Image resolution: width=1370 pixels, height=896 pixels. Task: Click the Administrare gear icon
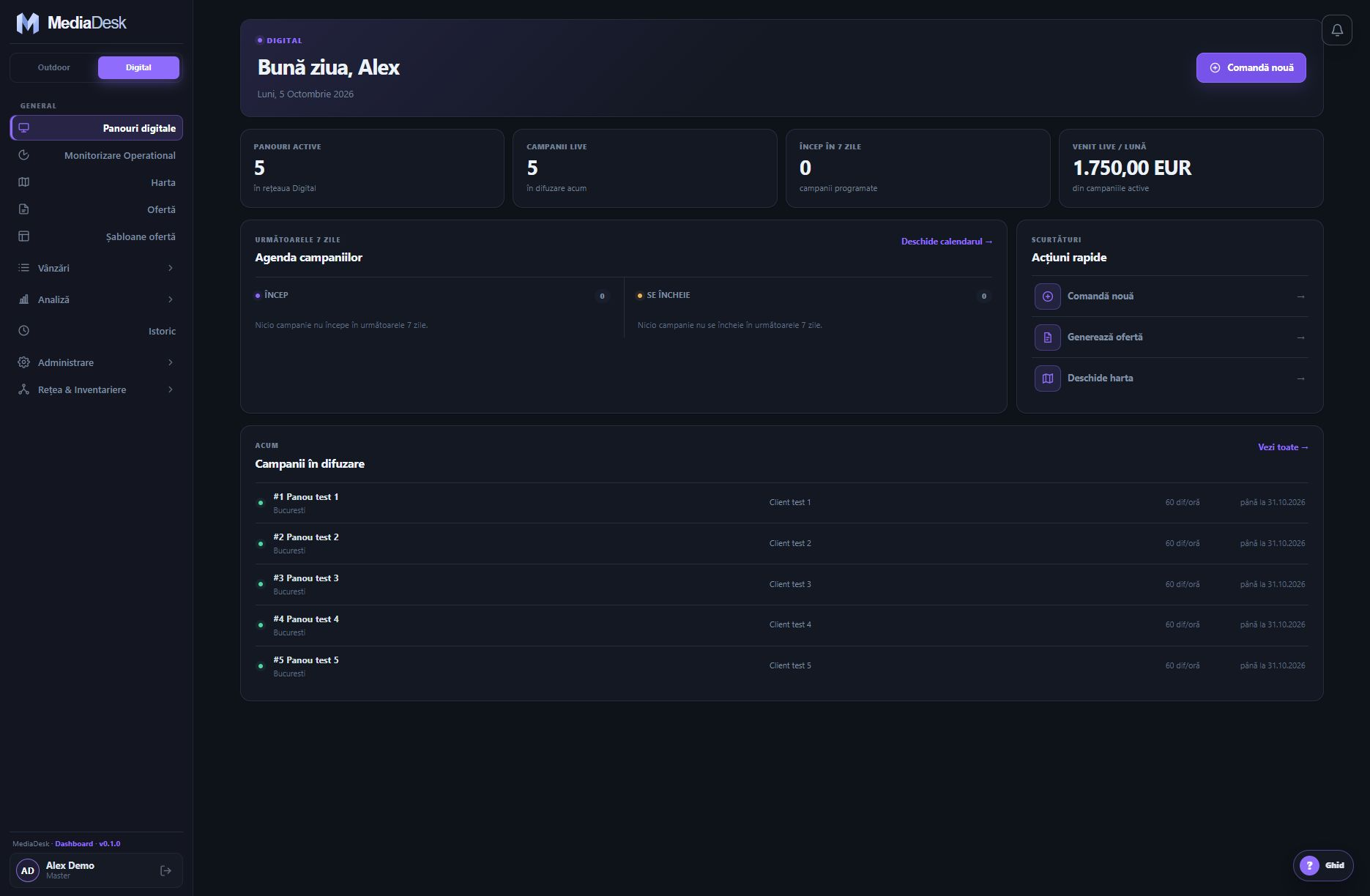[24, 362]
